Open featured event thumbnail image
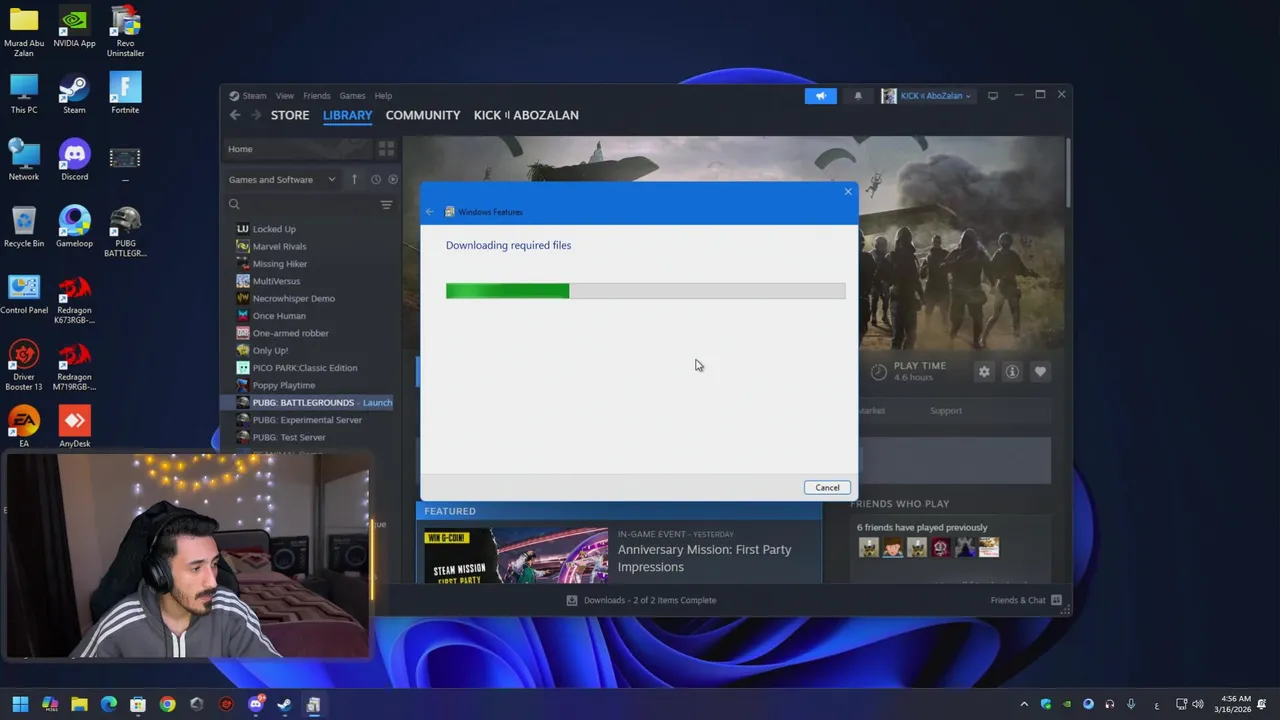Screen dimensions: 1280x720 coord(516,555)
